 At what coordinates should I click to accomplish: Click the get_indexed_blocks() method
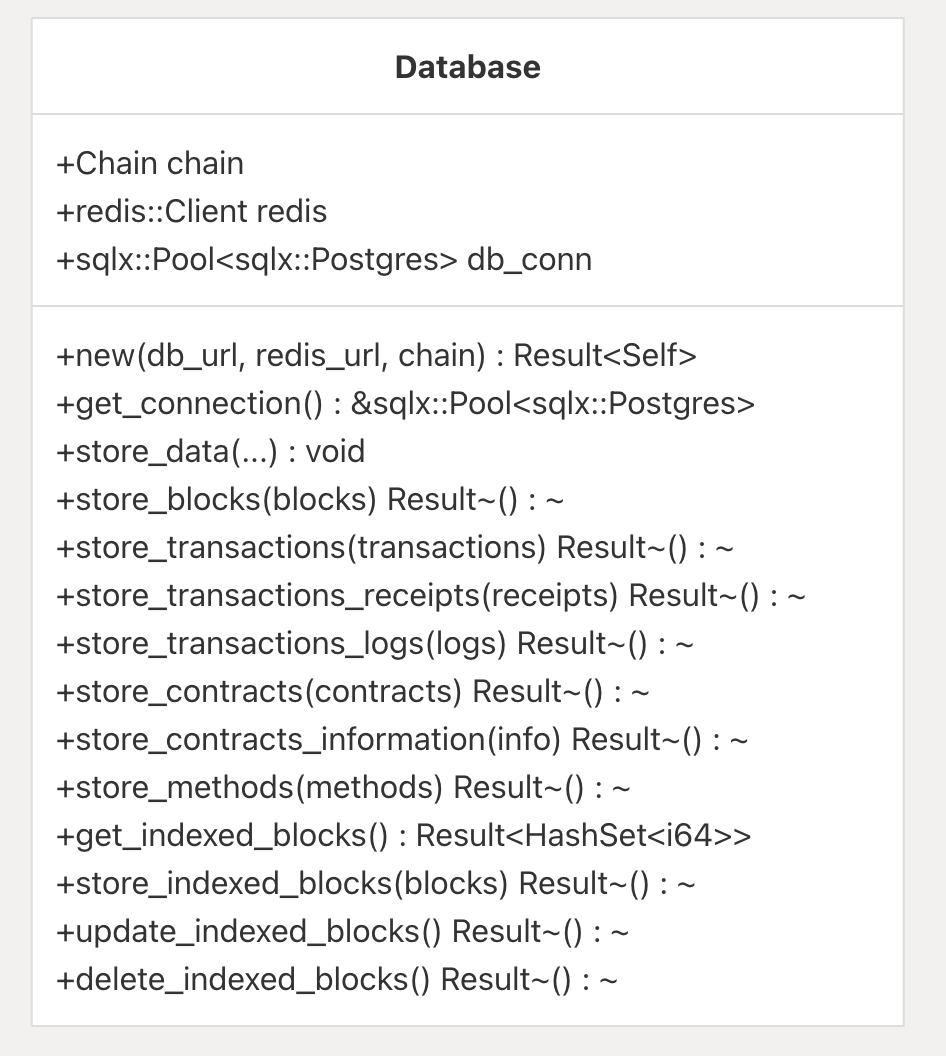point(222,835)
